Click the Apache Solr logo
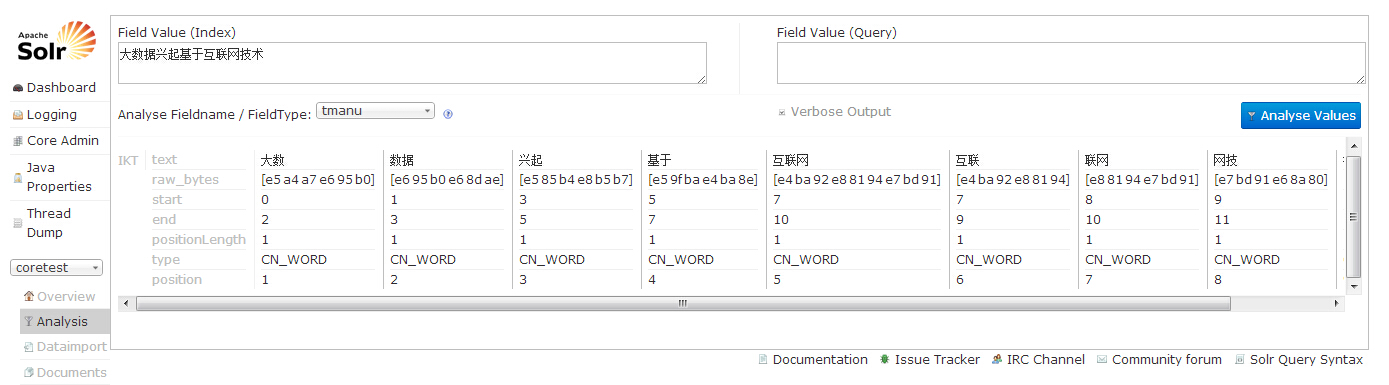Viewport: 1389px width, 385px height. click(57, 42)
